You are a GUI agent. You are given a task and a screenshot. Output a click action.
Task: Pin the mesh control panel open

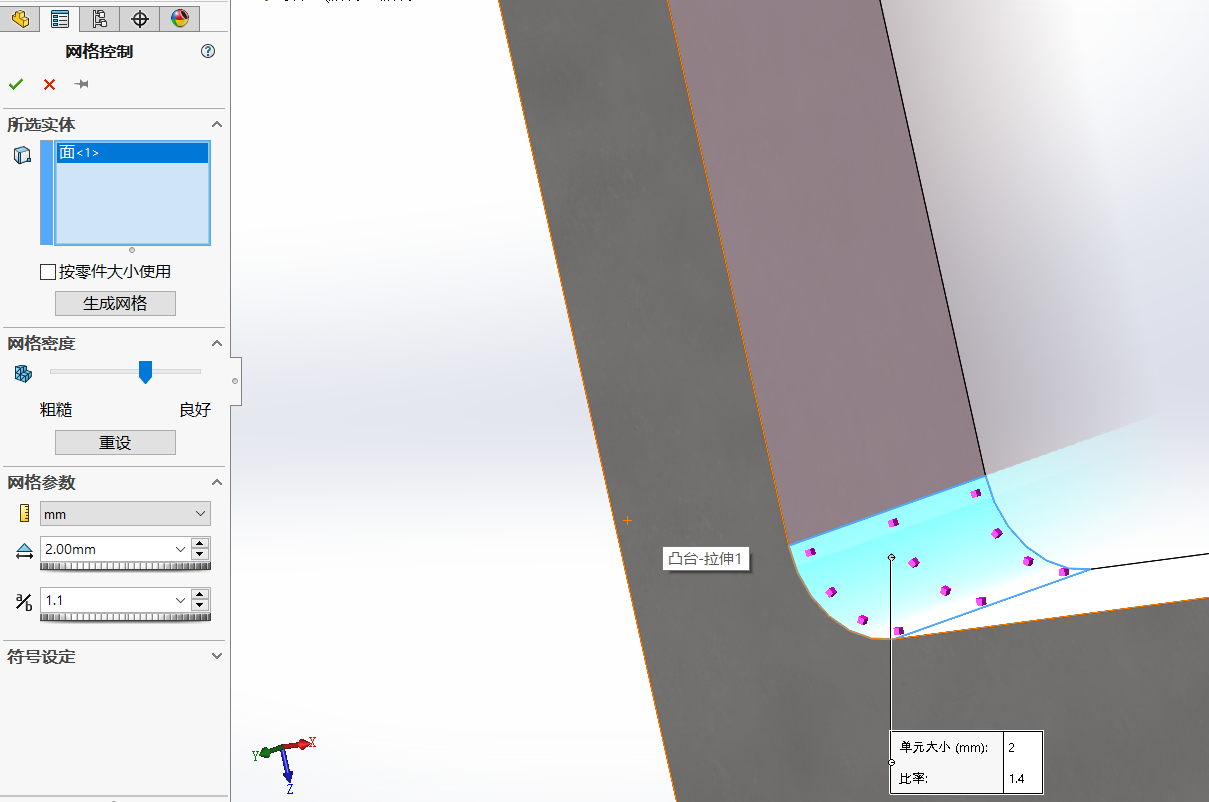coord(82,84)
